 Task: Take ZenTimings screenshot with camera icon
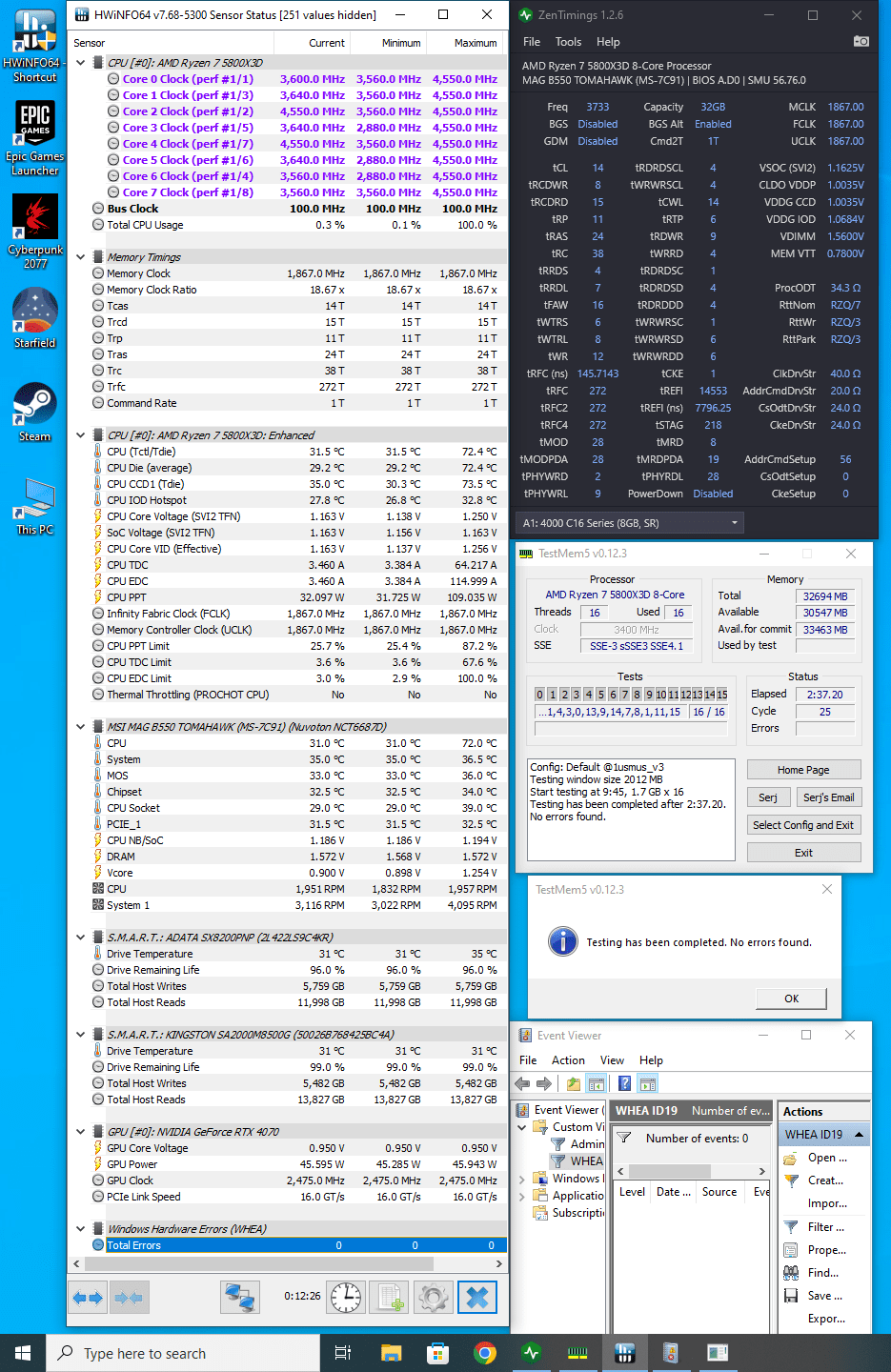(861, 42)
